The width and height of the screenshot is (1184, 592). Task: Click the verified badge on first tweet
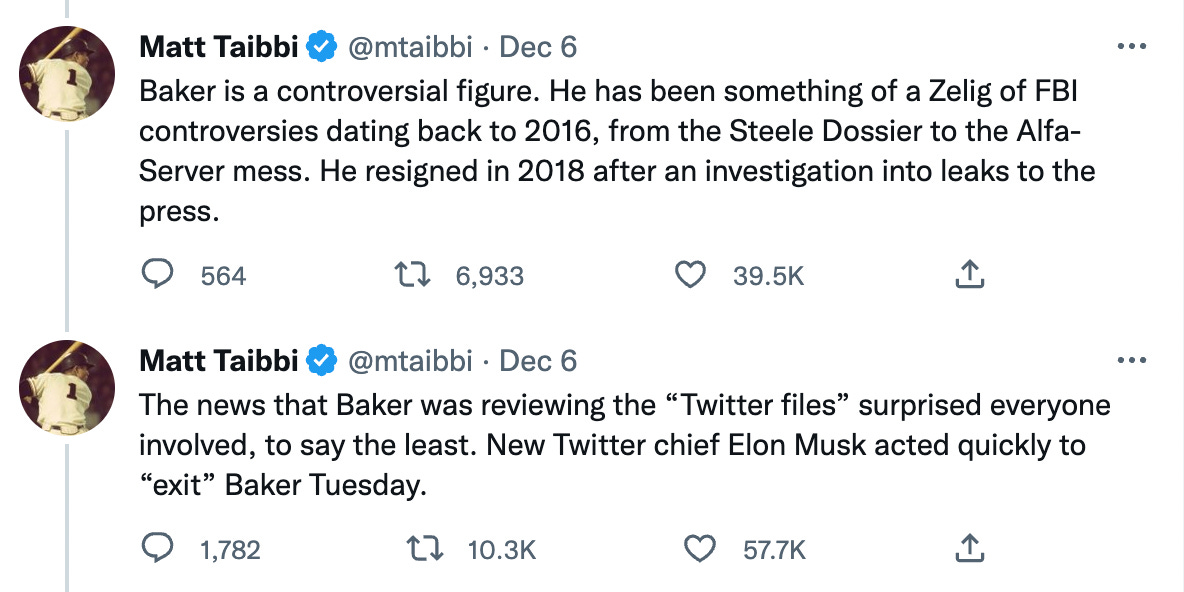(x=322, y=48)
